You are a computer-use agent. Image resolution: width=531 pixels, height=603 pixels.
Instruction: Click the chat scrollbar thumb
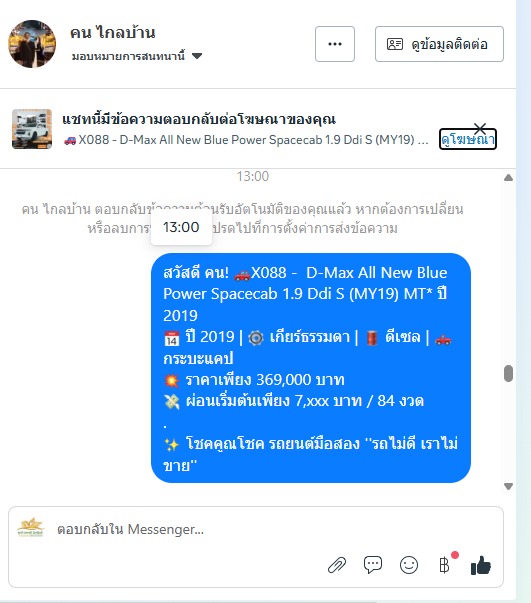pos(508,373)
